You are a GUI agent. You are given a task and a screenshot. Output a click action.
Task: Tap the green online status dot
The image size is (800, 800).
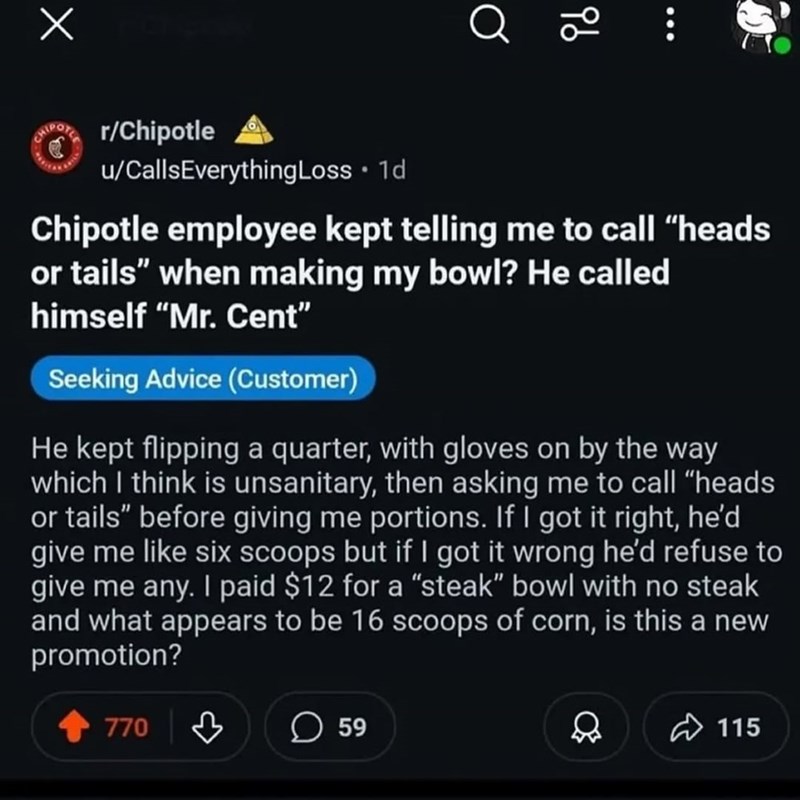pyautogui.click(x=781, y=46)
